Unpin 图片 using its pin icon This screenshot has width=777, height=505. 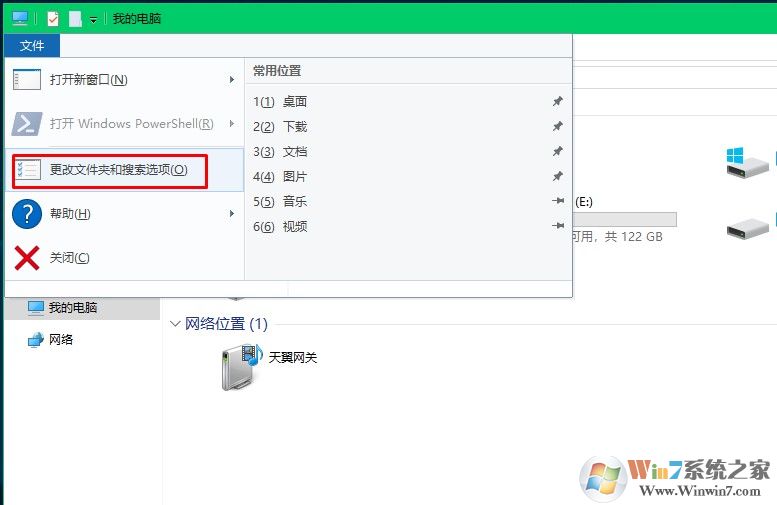click(x=558, y=176)
